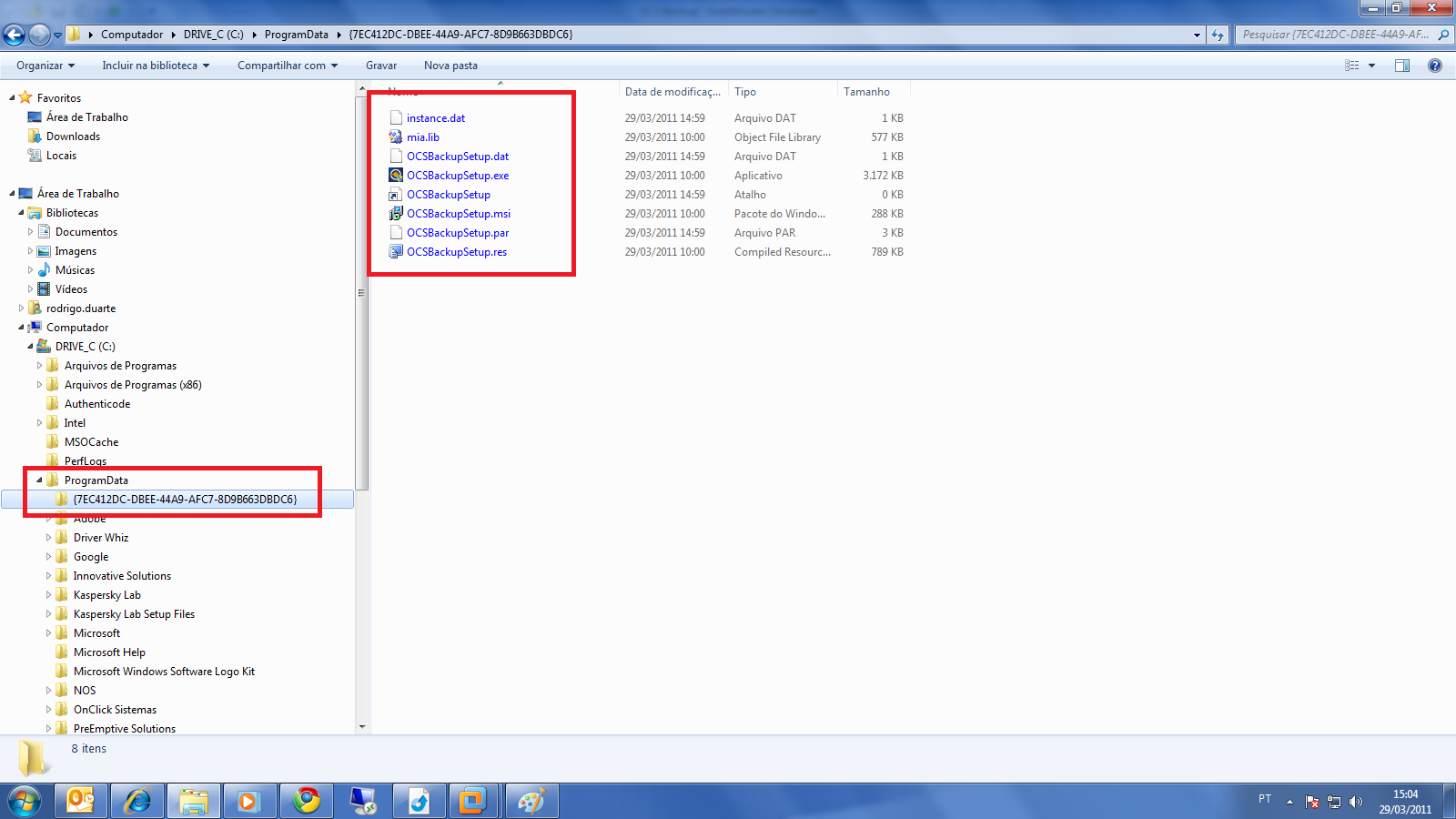Show the preview pane
The width and height of the screenshot is (1456, 819).
1402,66
